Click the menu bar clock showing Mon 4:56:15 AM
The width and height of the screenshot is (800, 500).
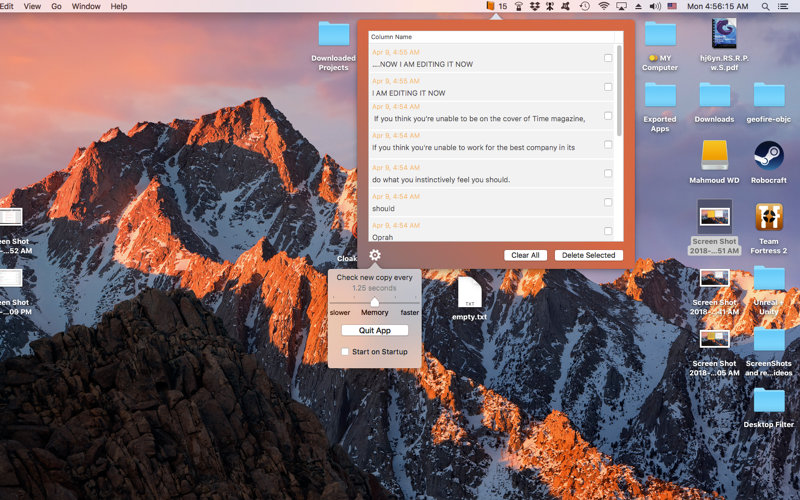(717, 6)
